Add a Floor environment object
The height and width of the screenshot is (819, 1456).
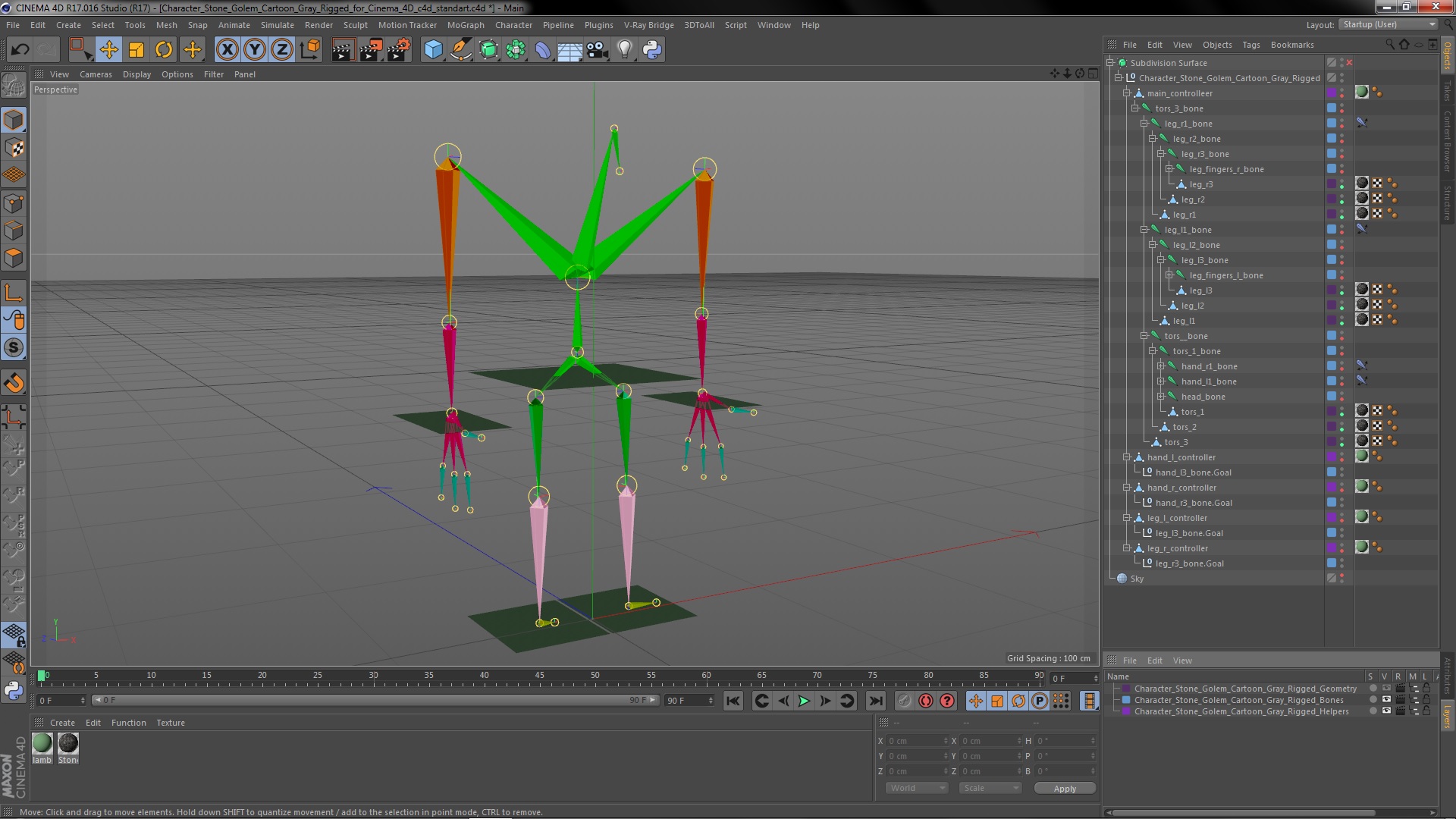click(x=570, y=50)
